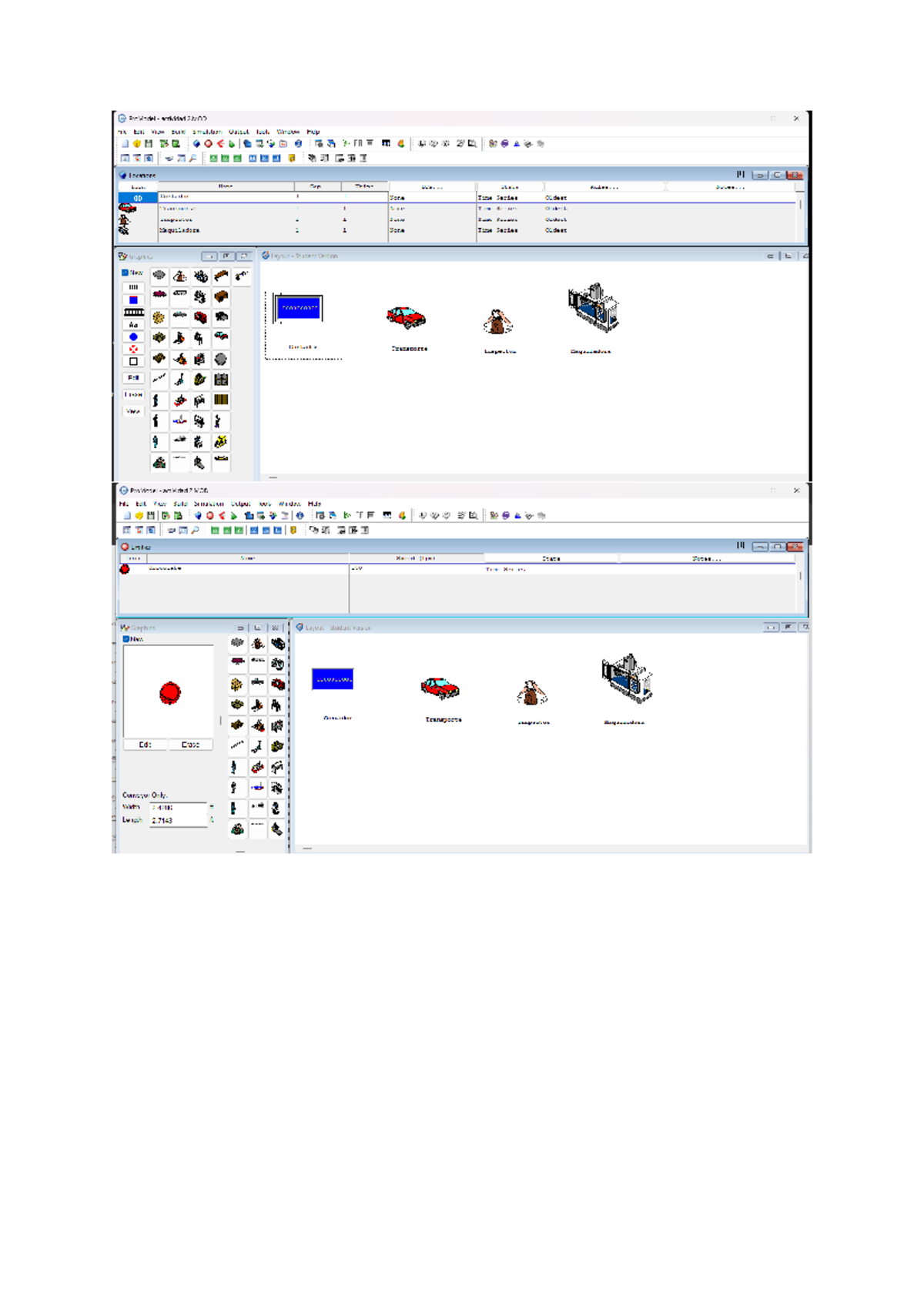Select the blue counter icon in Locations table
Screen dimensions: 924x1306
point(138,198)
